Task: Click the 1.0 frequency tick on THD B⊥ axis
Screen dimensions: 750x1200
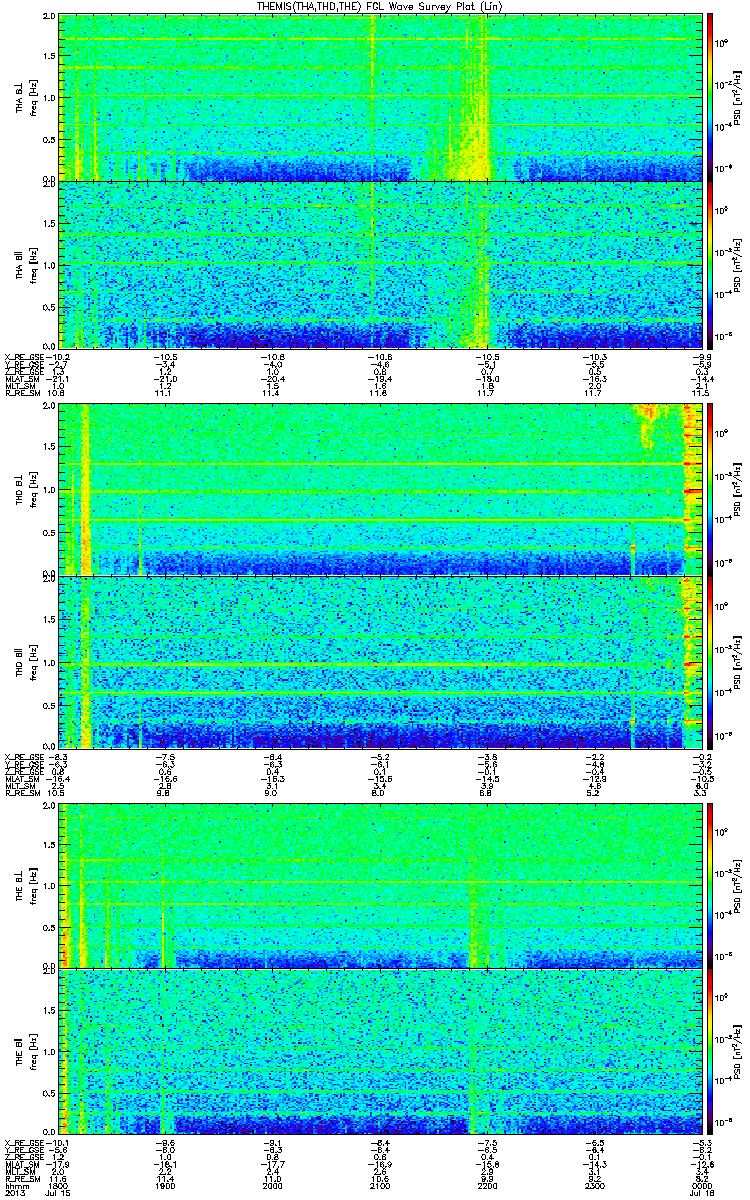Action: [50, 490]
